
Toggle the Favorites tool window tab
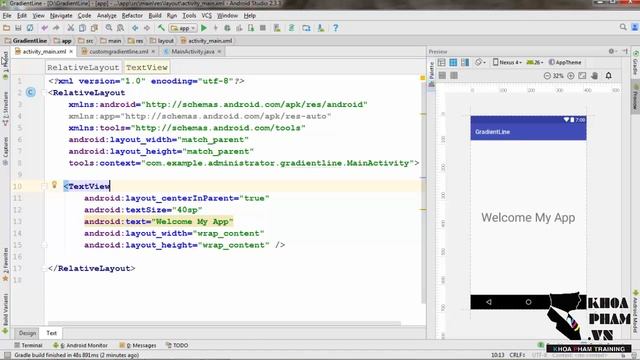point(5,264)
